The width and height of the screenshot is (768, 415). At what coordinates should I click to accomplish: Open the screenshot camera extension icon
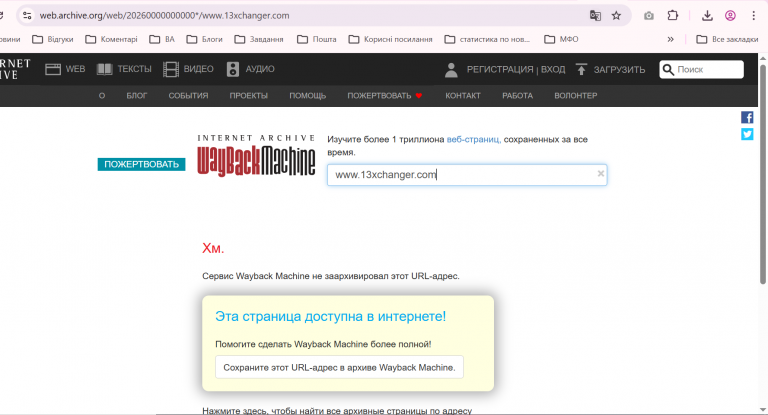[648, 16]
